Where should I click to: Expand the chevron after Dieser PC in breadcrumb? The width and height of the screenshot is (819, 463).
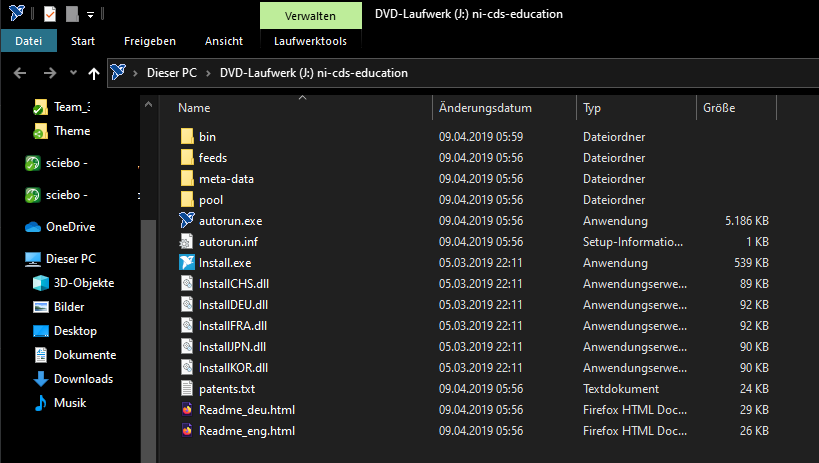pos(211,73)
